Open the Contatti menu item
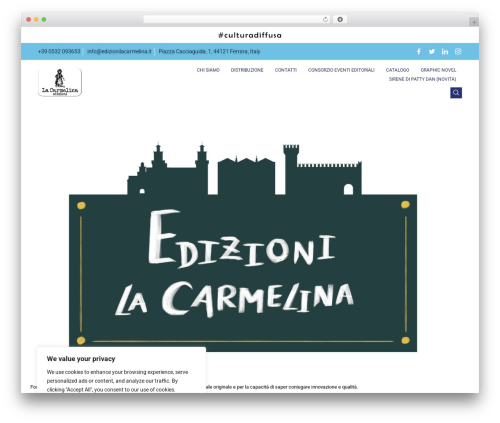Screen dimensions: 500x423 [x=286, y=70]
